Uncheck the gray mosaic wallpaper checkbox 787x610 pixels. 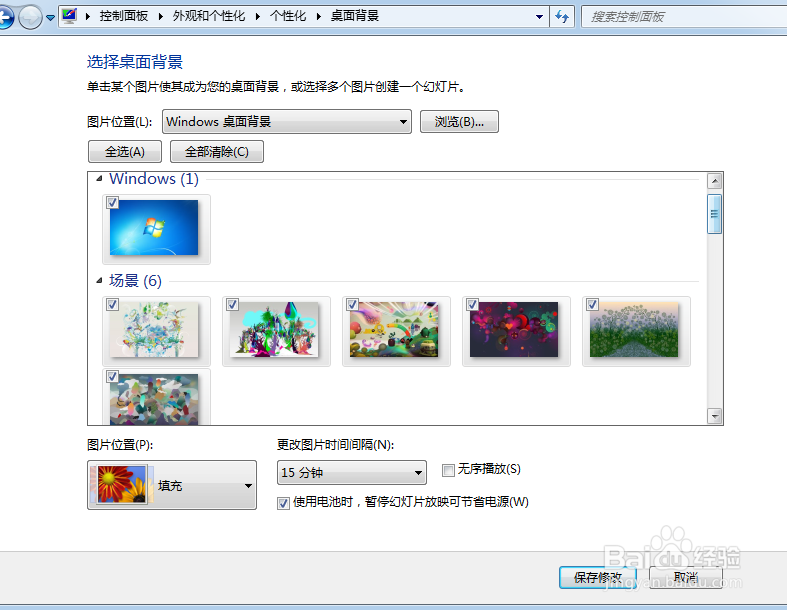pos(112,377)
